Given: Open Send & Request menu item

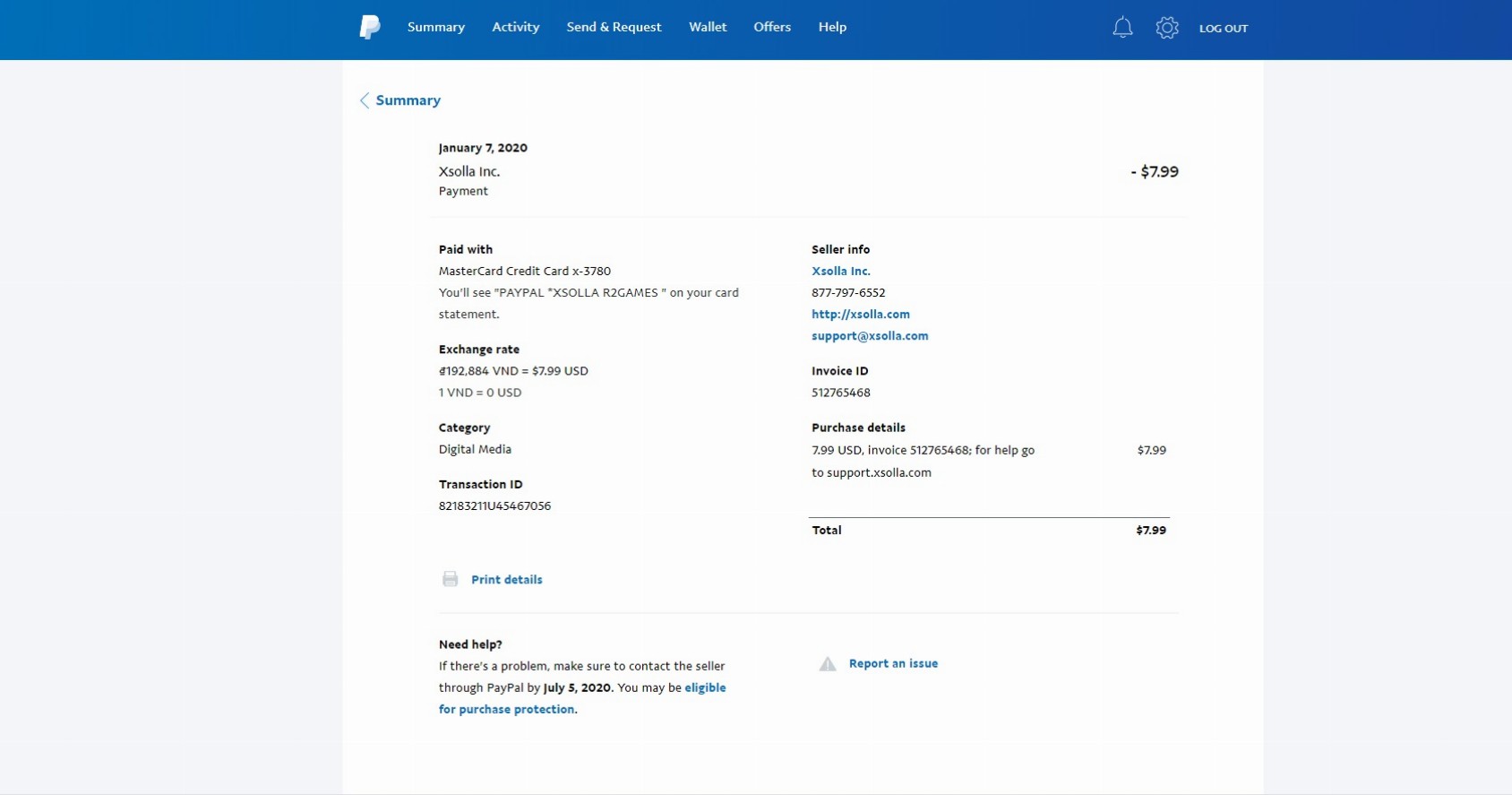Looking at the screenshot, I should pyautogui.click(x=614, y=27).
